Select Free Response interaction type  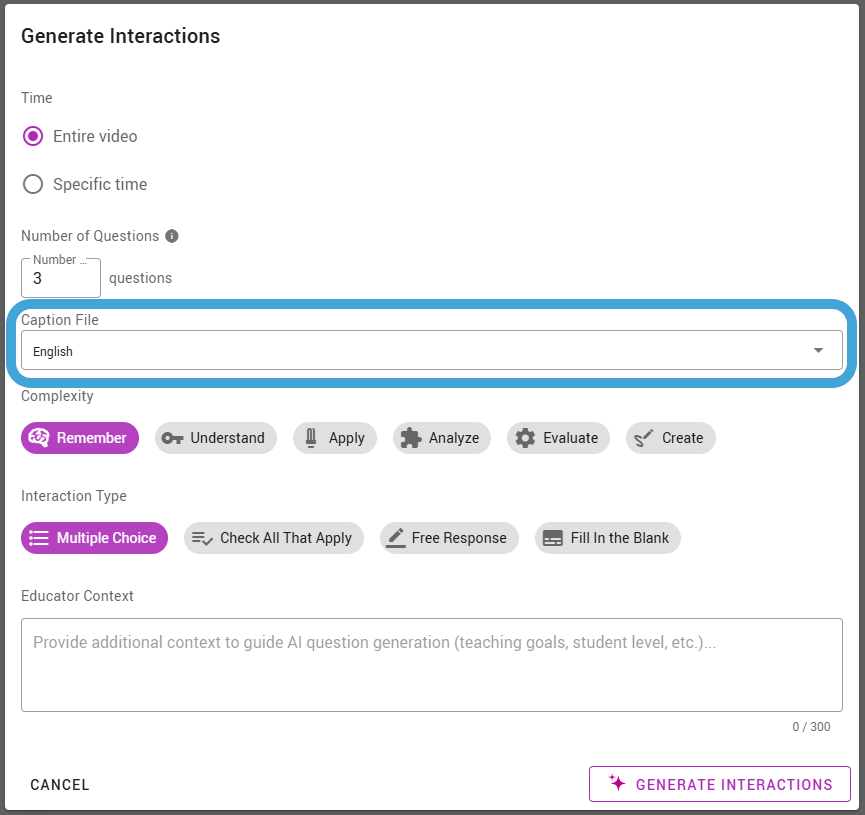(x=449, y=538)
